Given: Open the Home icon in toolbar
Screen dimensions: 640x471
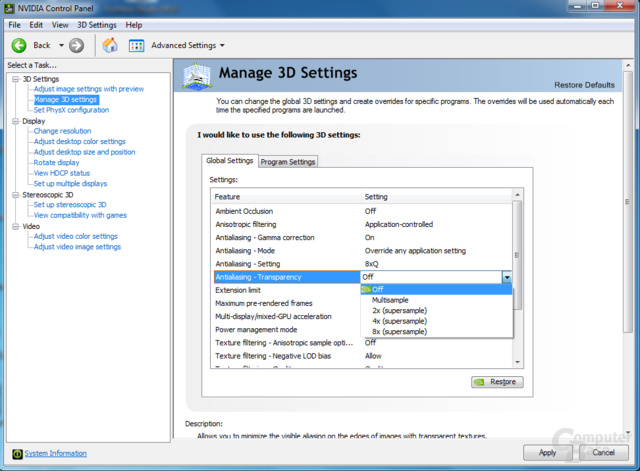Looking at the screenshot, I should [110, 45].
